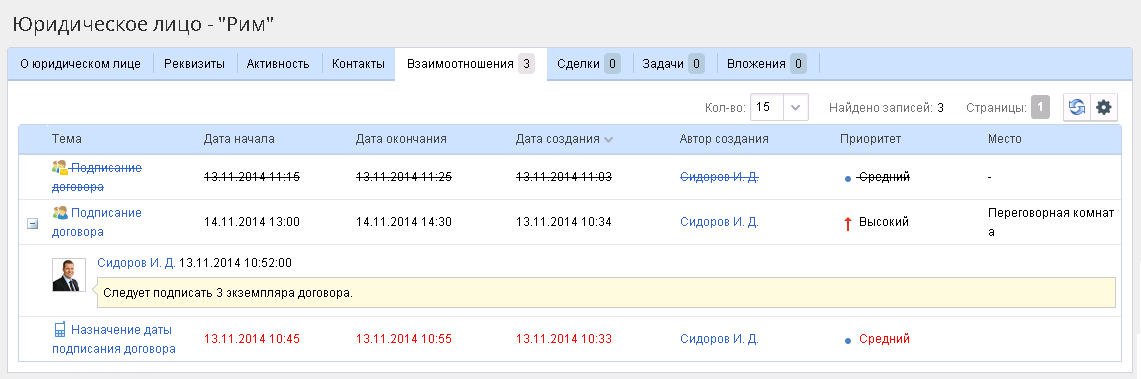This screenshot has width=1141, height=379.
Task: Open the Активность tab
Action: click(278, 64)
